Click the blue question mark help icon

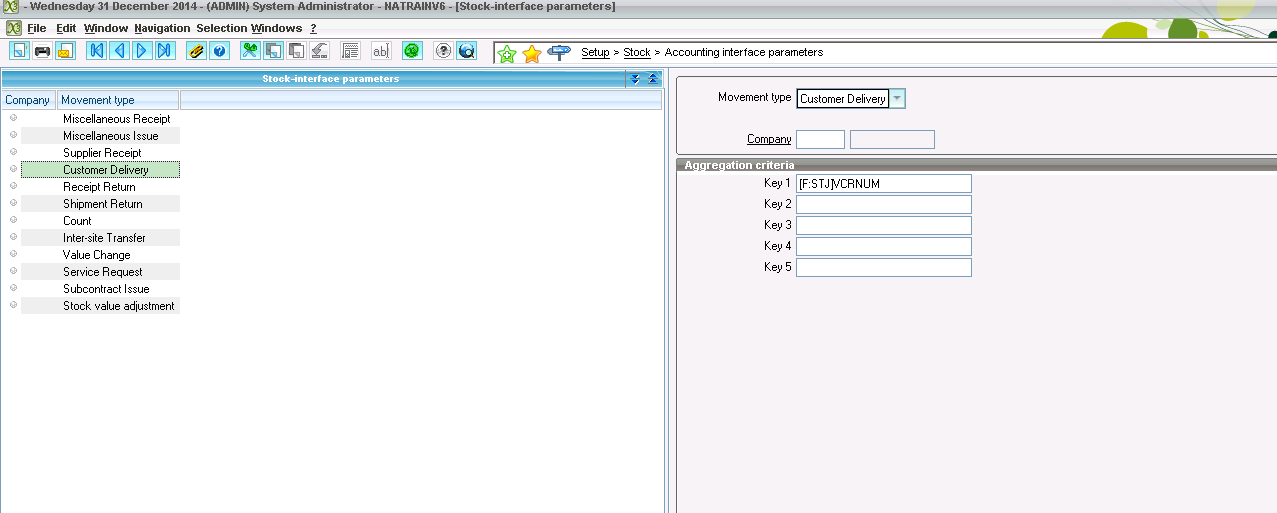click(219, 50)
